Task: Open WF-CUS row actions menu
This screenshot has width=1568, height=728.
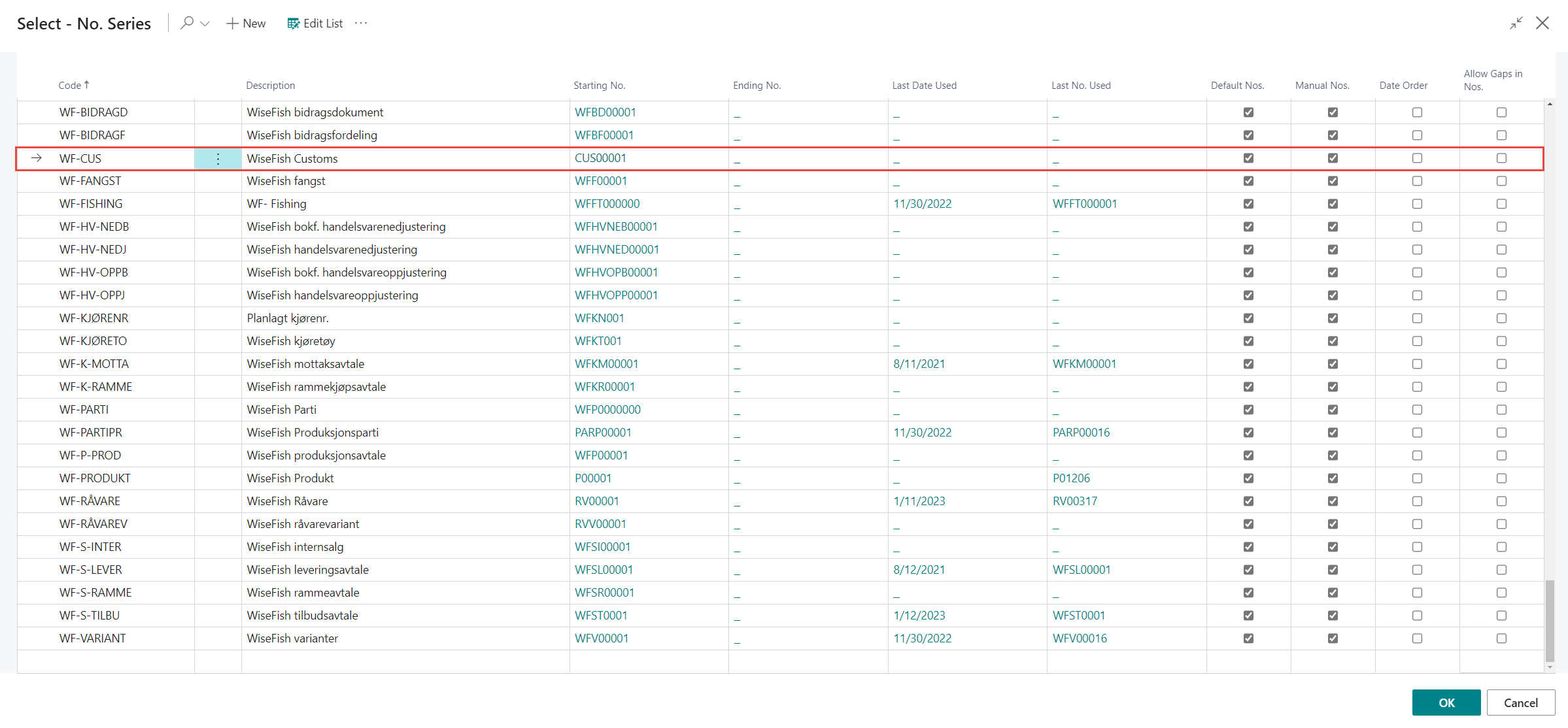Action: tap(218, 159)
